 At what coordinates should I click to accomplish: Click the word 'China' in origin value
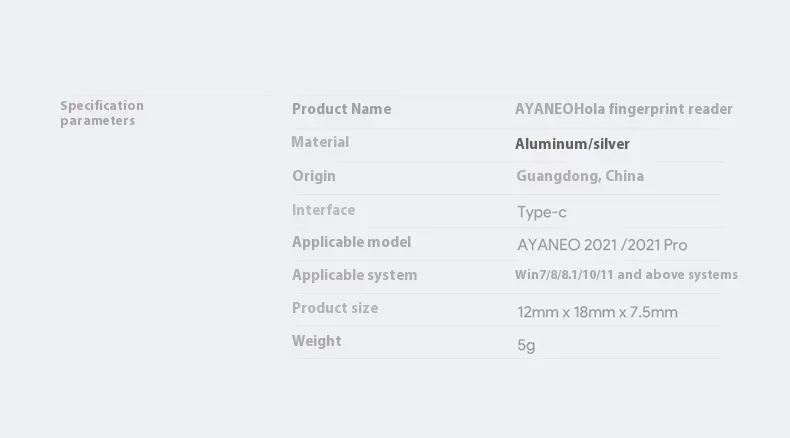click(x=625, y=176)
